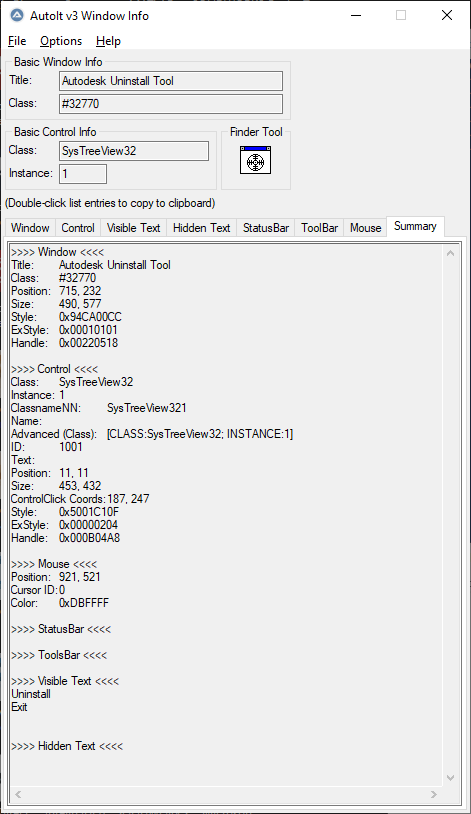Click the horizontal scrollbar right arrow
Screen dimensions: 471x814
click(434, 794)
